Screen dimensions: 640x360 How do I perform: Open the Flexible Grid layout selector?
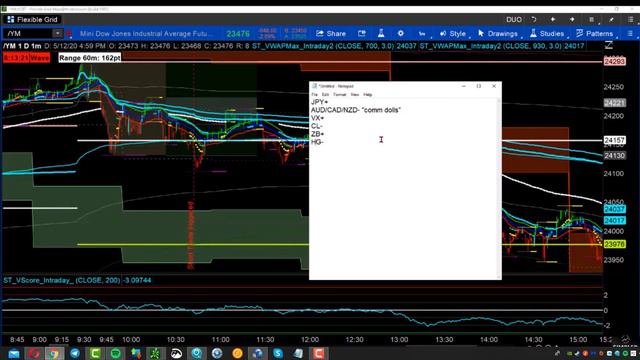pyautogui.click(x=33, y=19)
